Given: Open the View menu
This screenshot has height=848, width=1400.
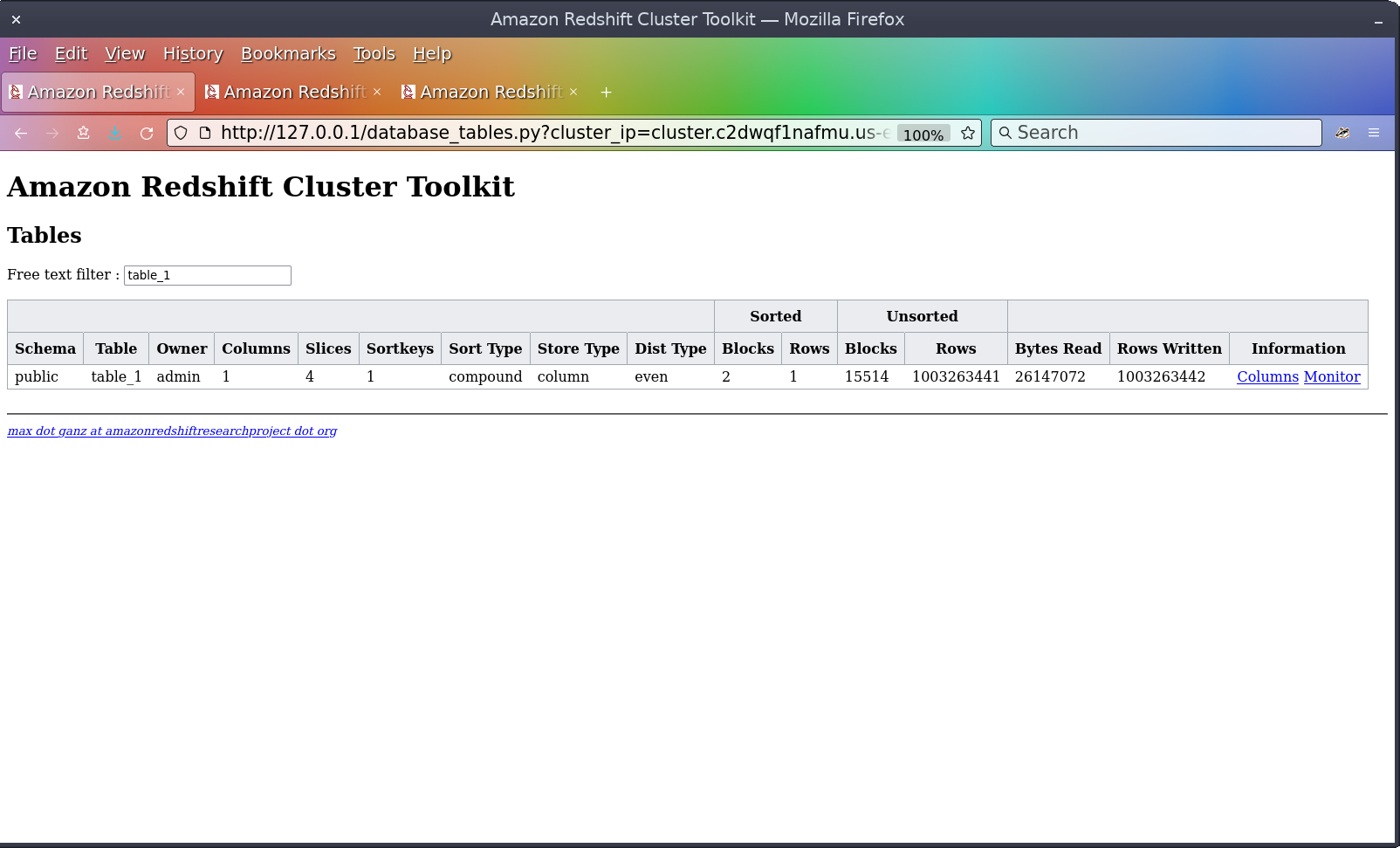Looking at the screenshot, I should 125,53.
